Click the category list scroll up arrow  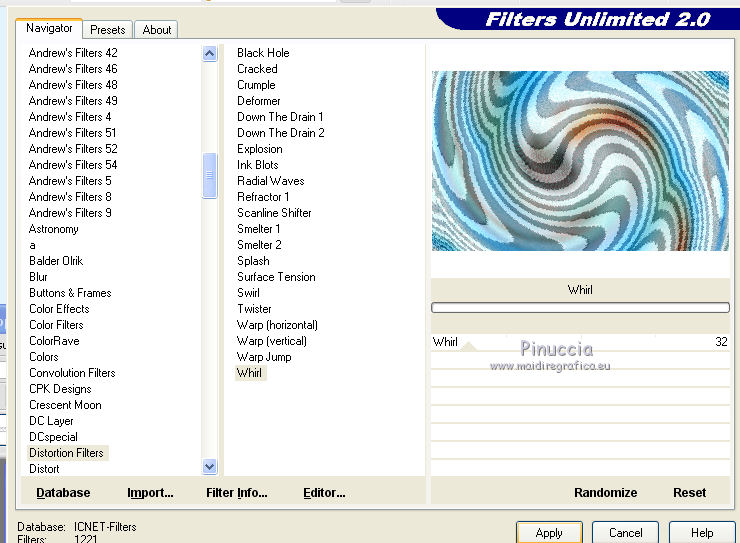coord(210,53)
